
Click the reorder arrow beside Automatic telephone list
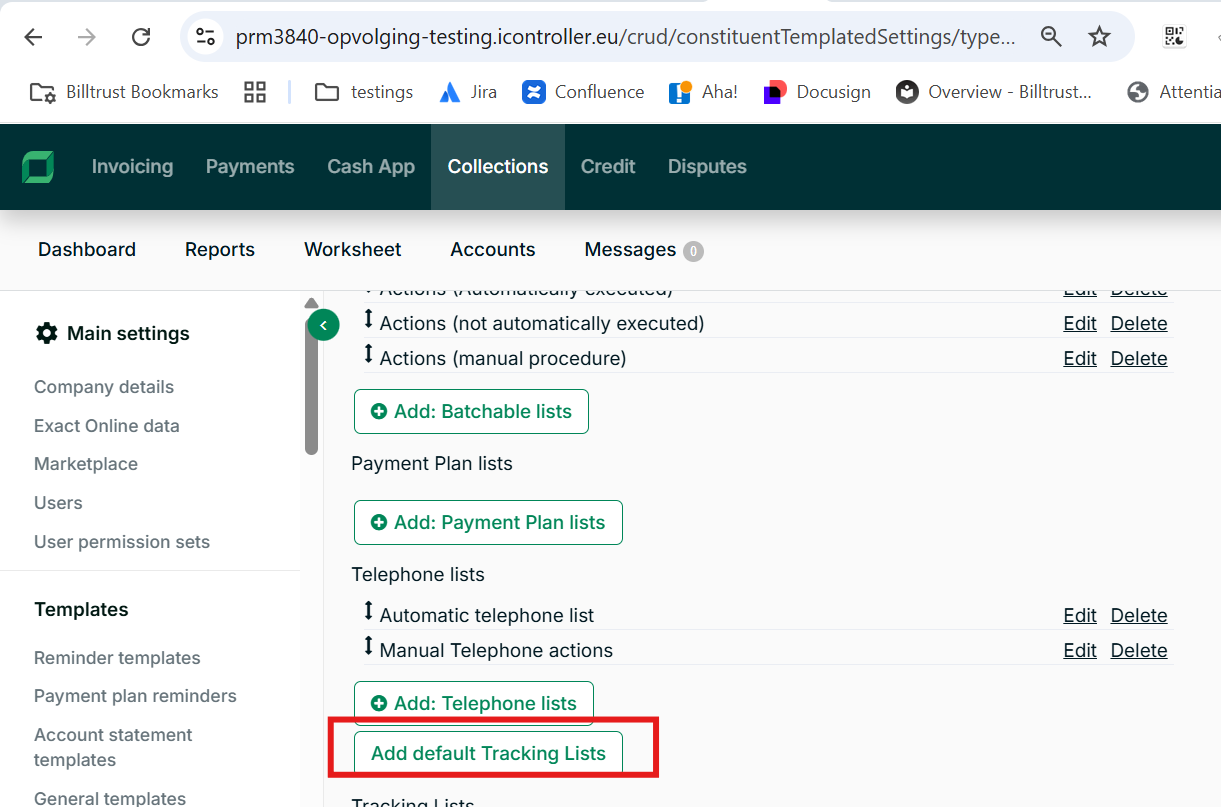click(x=368, y=612)
